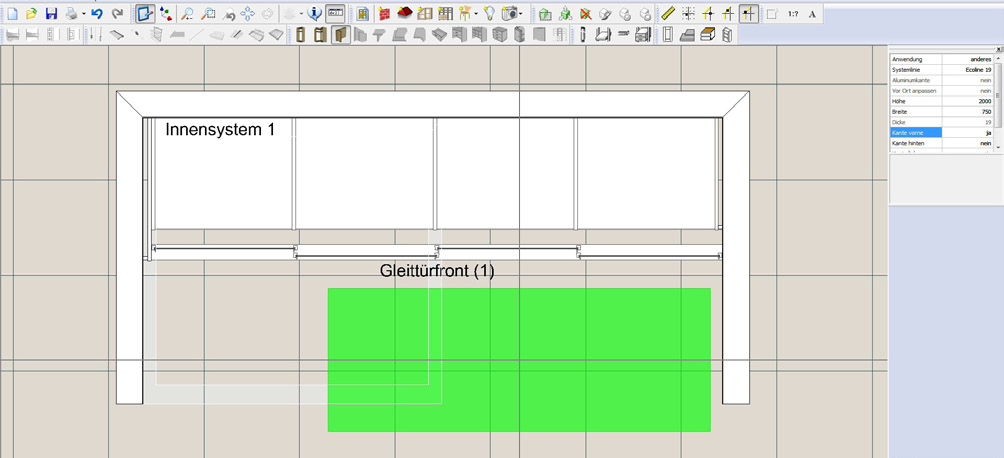Open the printer dropdown arrow
This screenshot has height=458, width=1004.
[x=84, y=14]
